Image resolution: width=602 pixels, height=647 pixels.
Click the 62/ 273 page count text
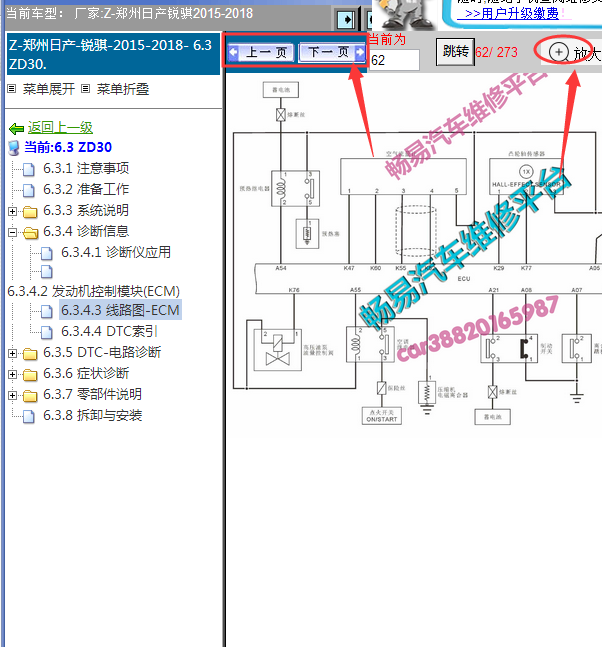[496, 52]
